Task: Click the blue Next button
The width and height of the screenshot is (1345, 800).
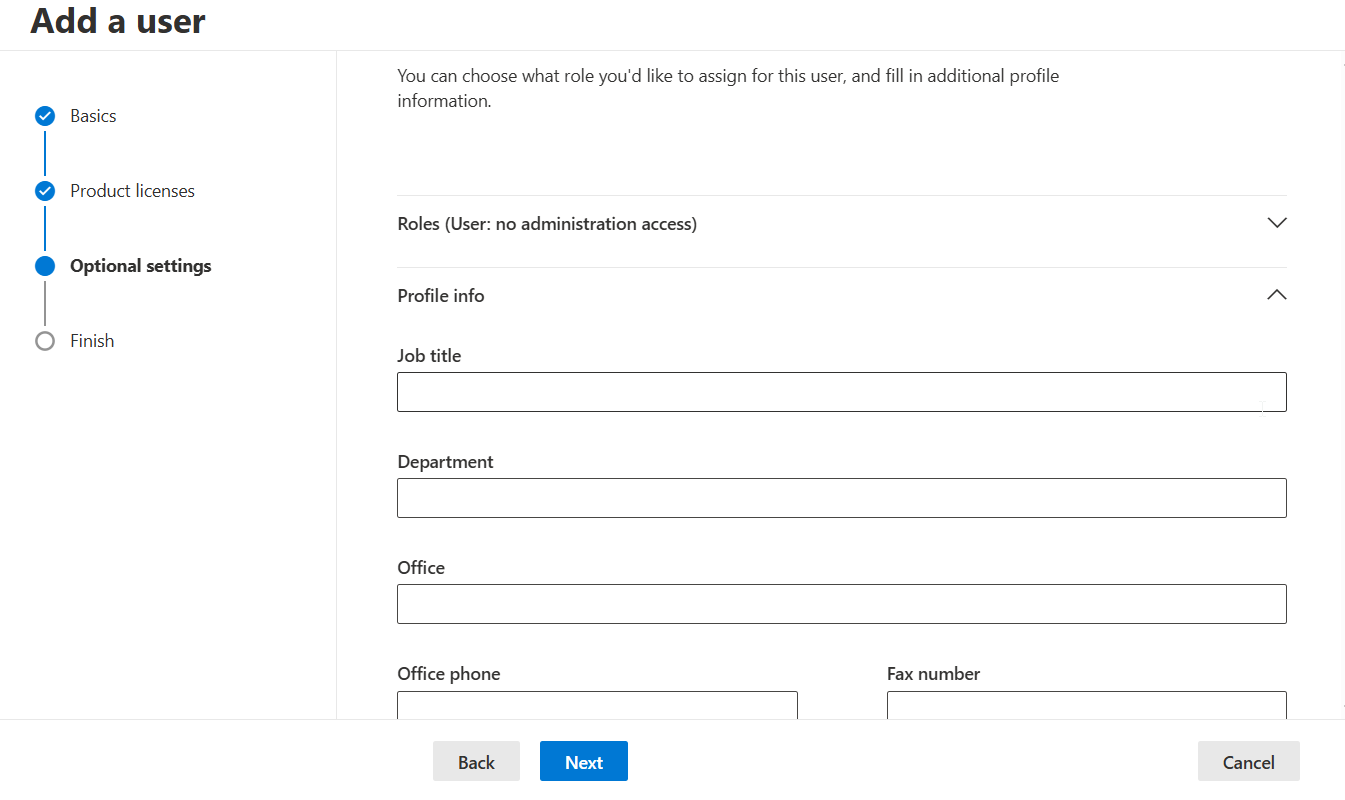Action: coord(583,762)
